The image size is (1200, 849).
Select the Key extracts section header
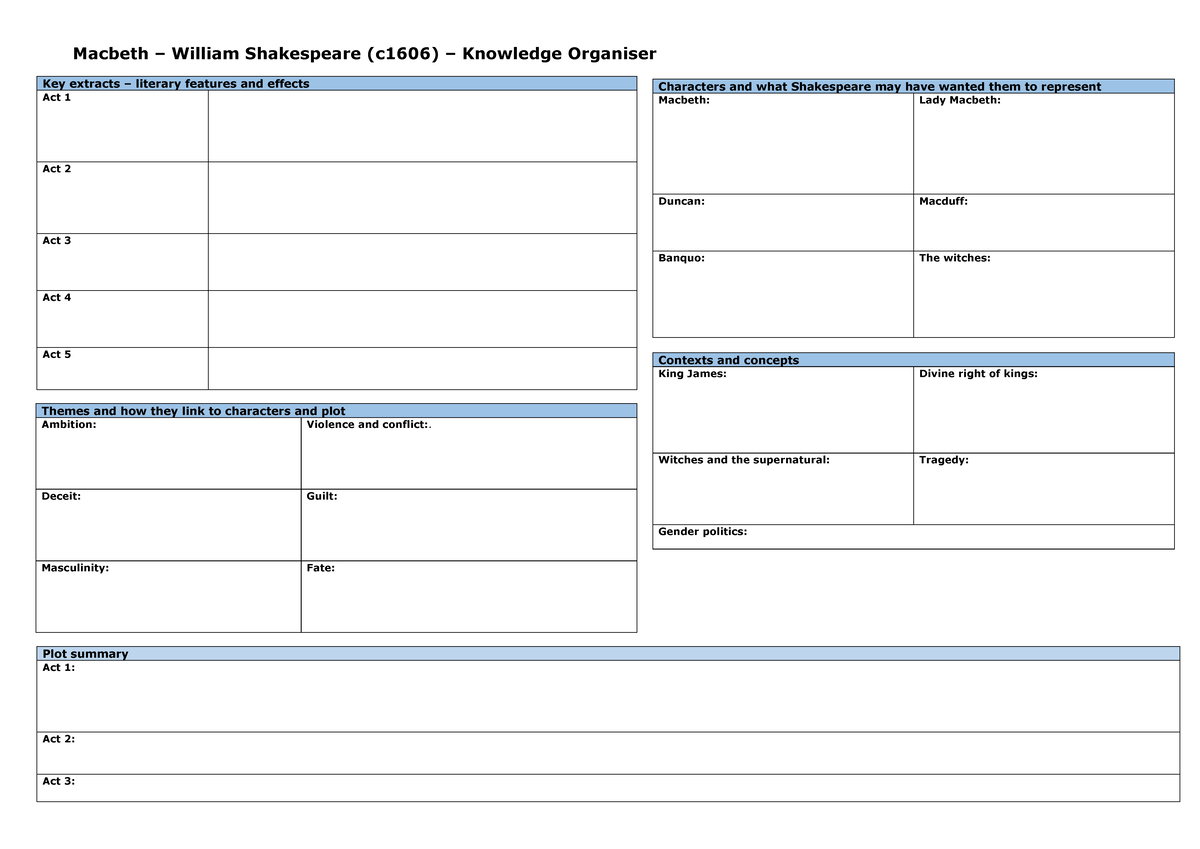[x=336, y=84]
